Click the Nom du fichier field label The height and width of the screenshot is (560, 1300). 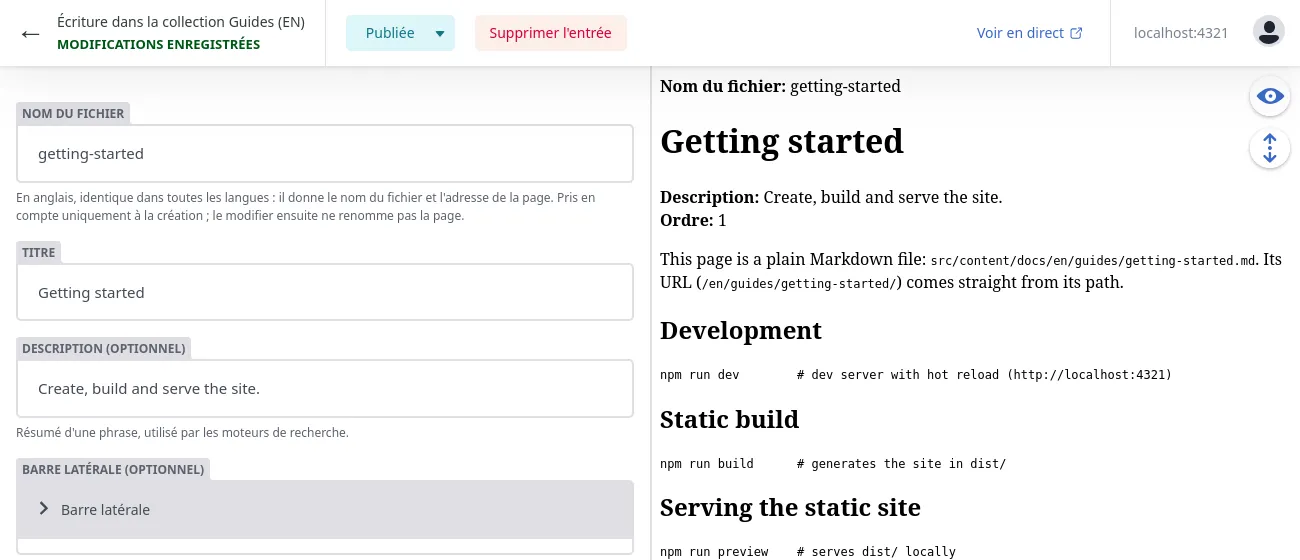click(73, 114)
